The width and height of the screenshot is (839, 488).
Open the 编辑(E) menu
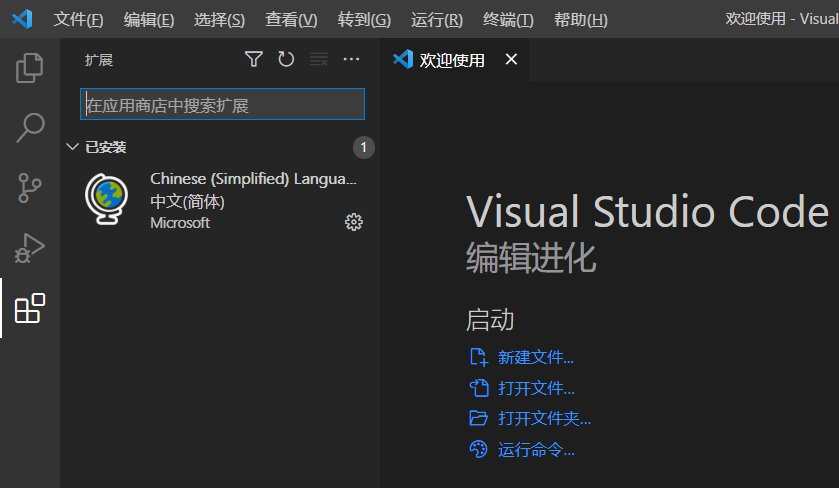coord(149,20)
